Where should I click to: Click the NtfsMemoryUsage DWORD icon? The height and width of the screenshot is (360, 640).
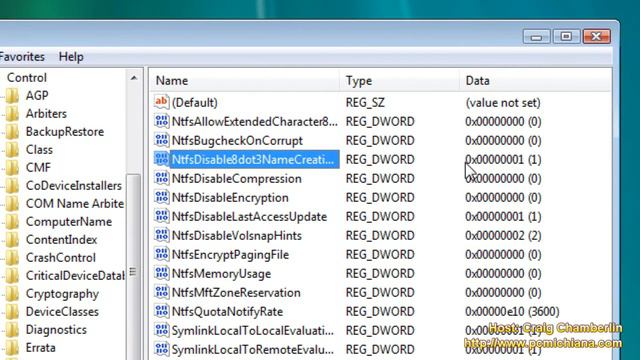click(162, 273)
